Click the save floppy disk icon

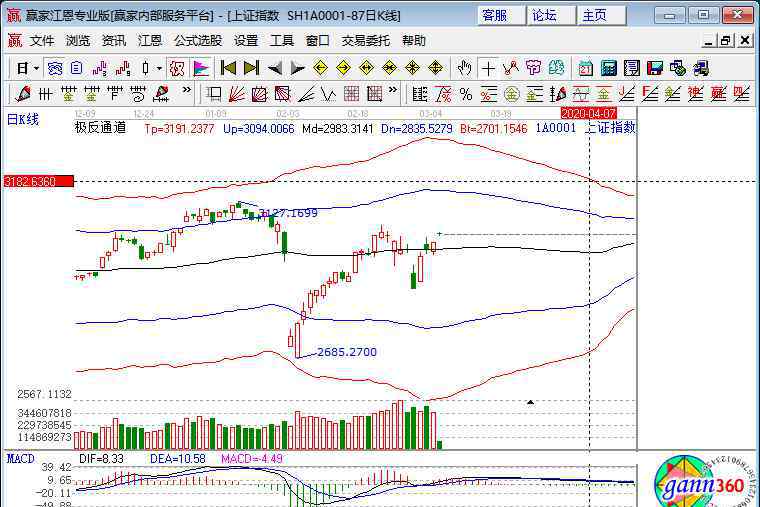click(x=655, y=68)
